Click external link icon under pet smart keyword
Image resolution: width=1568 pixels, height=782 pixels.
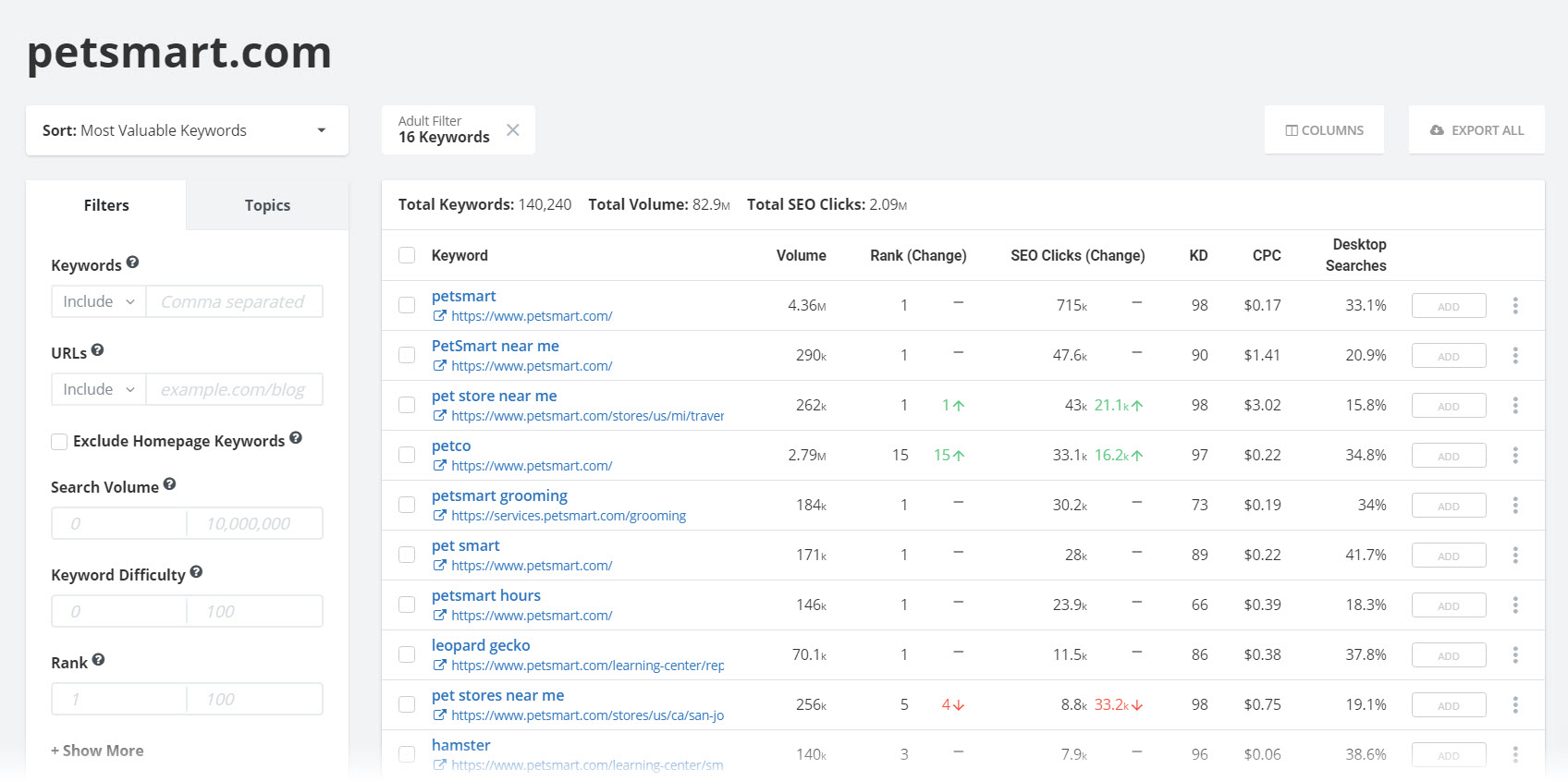pyautogui.click(x=440, y=566)
